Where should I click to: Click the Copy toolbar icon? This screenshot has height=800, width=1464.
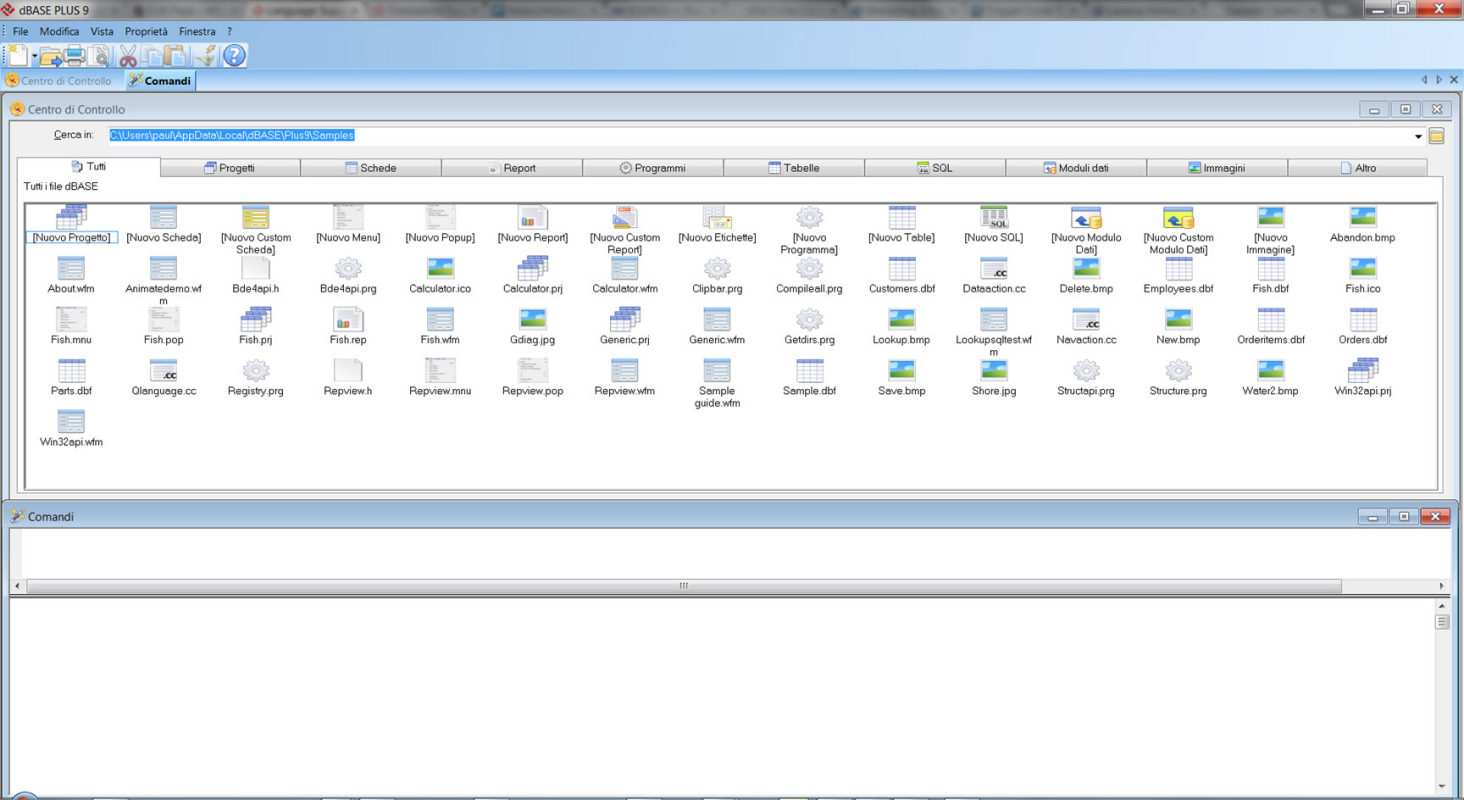click(152, 56)
